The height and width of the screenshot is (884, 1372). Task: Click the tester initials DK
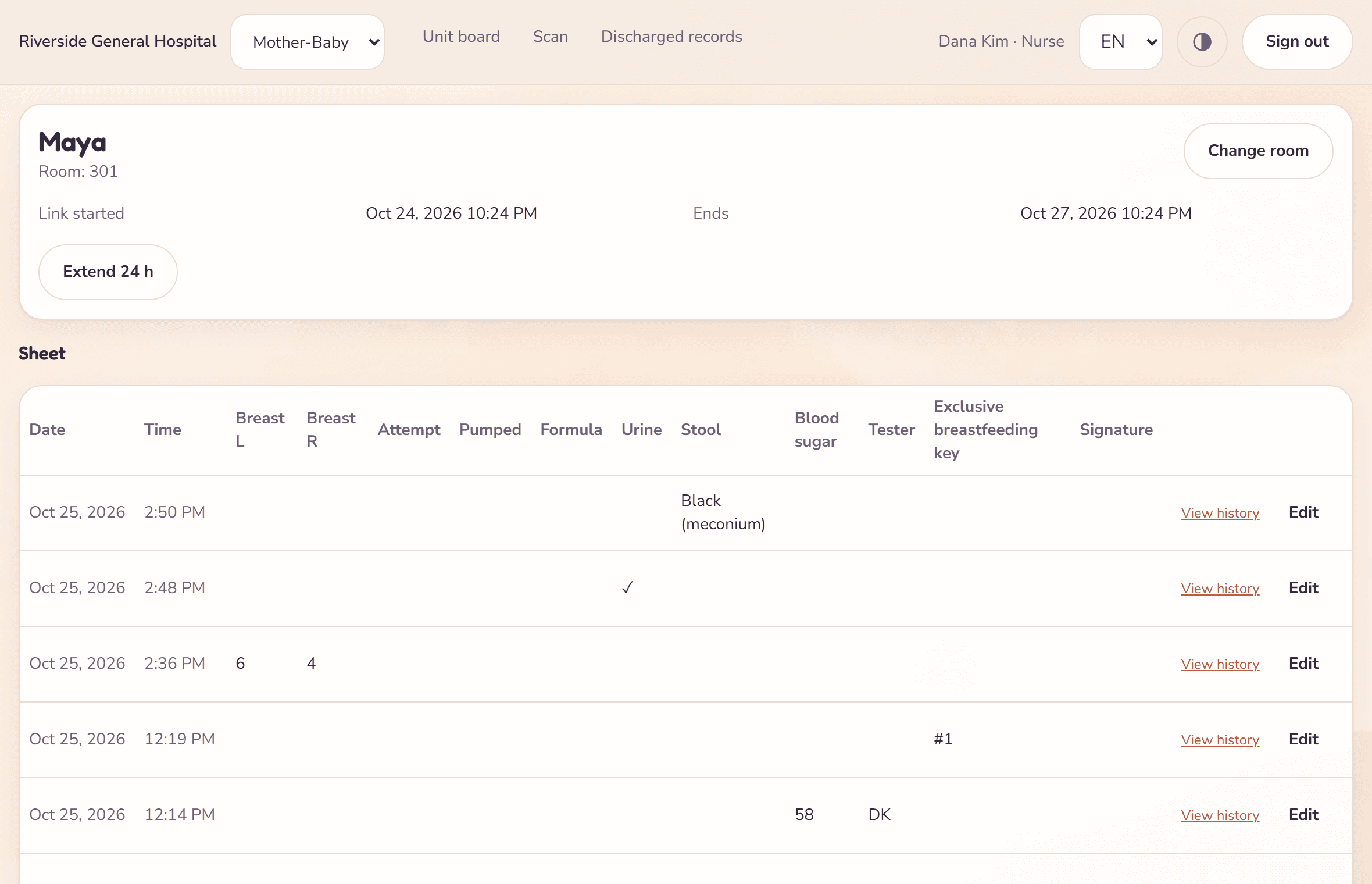879,815
